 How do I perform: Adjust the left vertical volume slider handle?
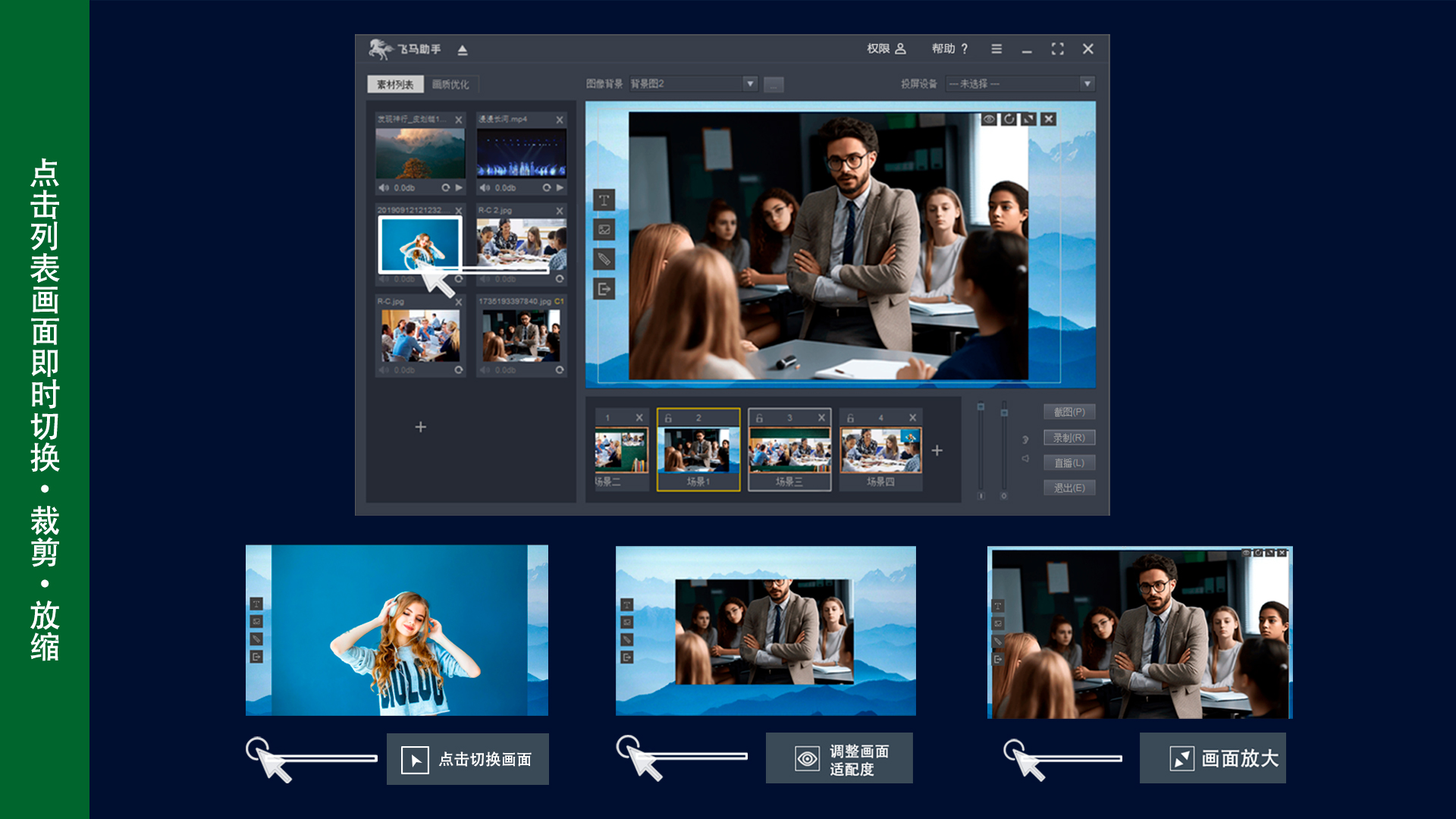tap(981, 407)
